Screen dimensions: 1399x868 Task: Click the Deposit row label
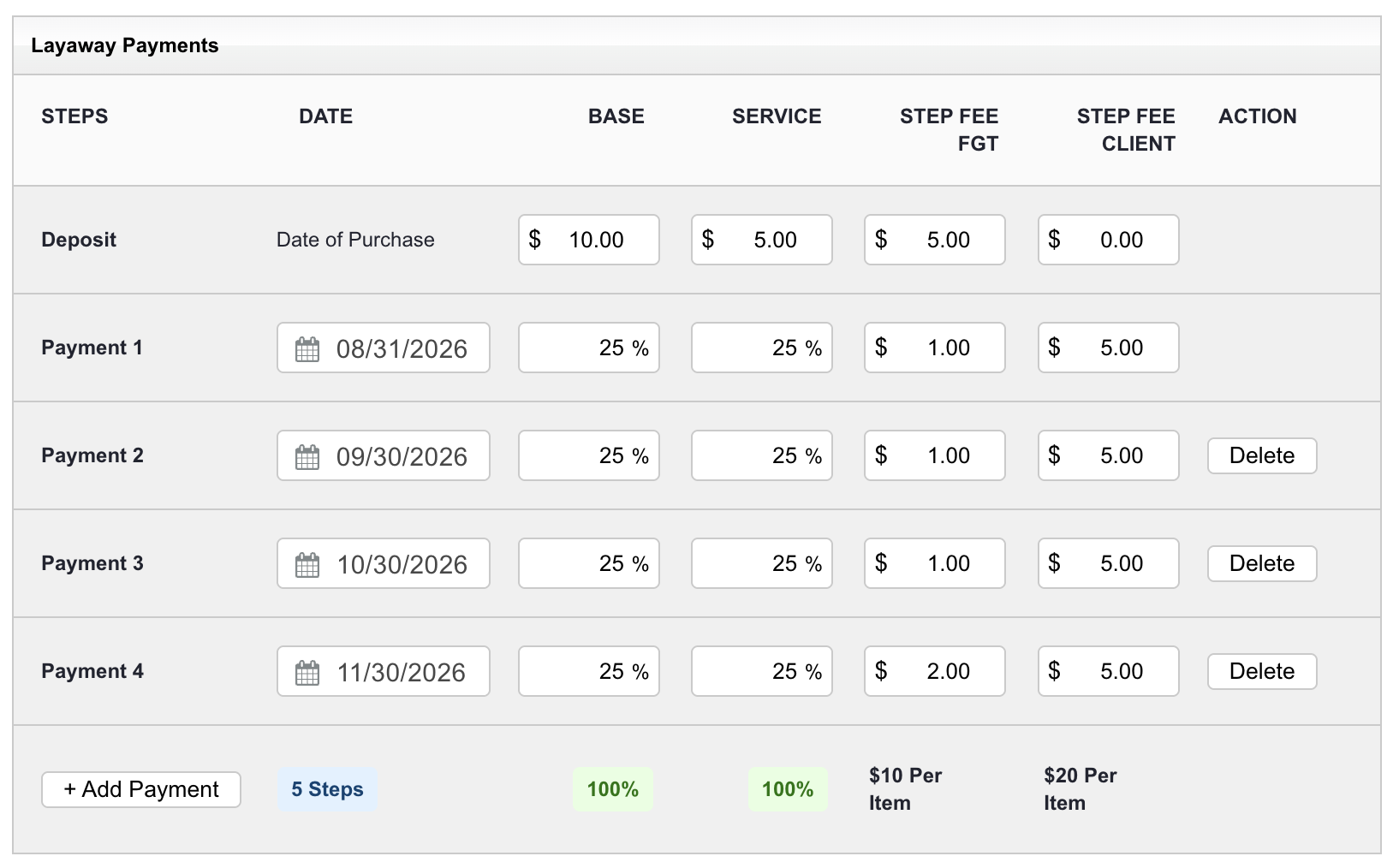pos(79,240)
